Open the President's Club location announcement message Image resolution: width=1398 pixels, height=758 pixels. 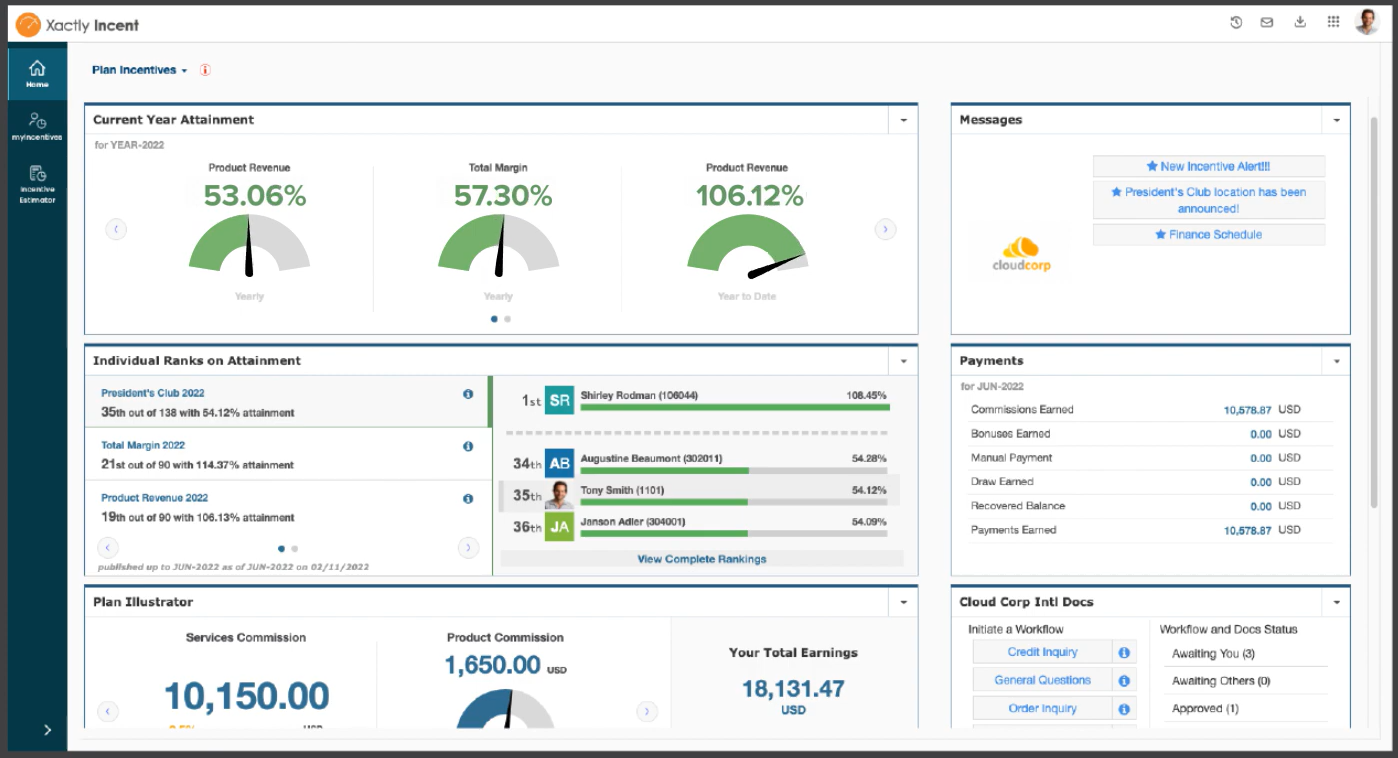1208,200
